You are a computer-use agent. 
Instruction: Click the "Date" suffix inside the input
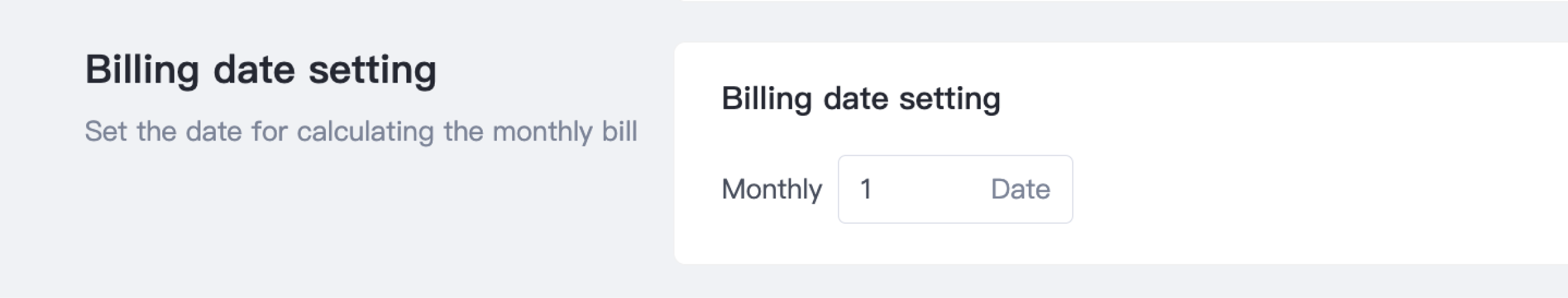pyautogui.click(x=1020, y=189)
